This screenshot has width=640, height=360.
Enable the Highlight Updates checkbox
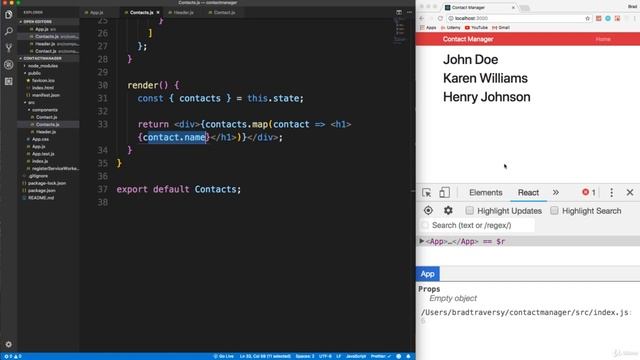(x=469, y=211)
